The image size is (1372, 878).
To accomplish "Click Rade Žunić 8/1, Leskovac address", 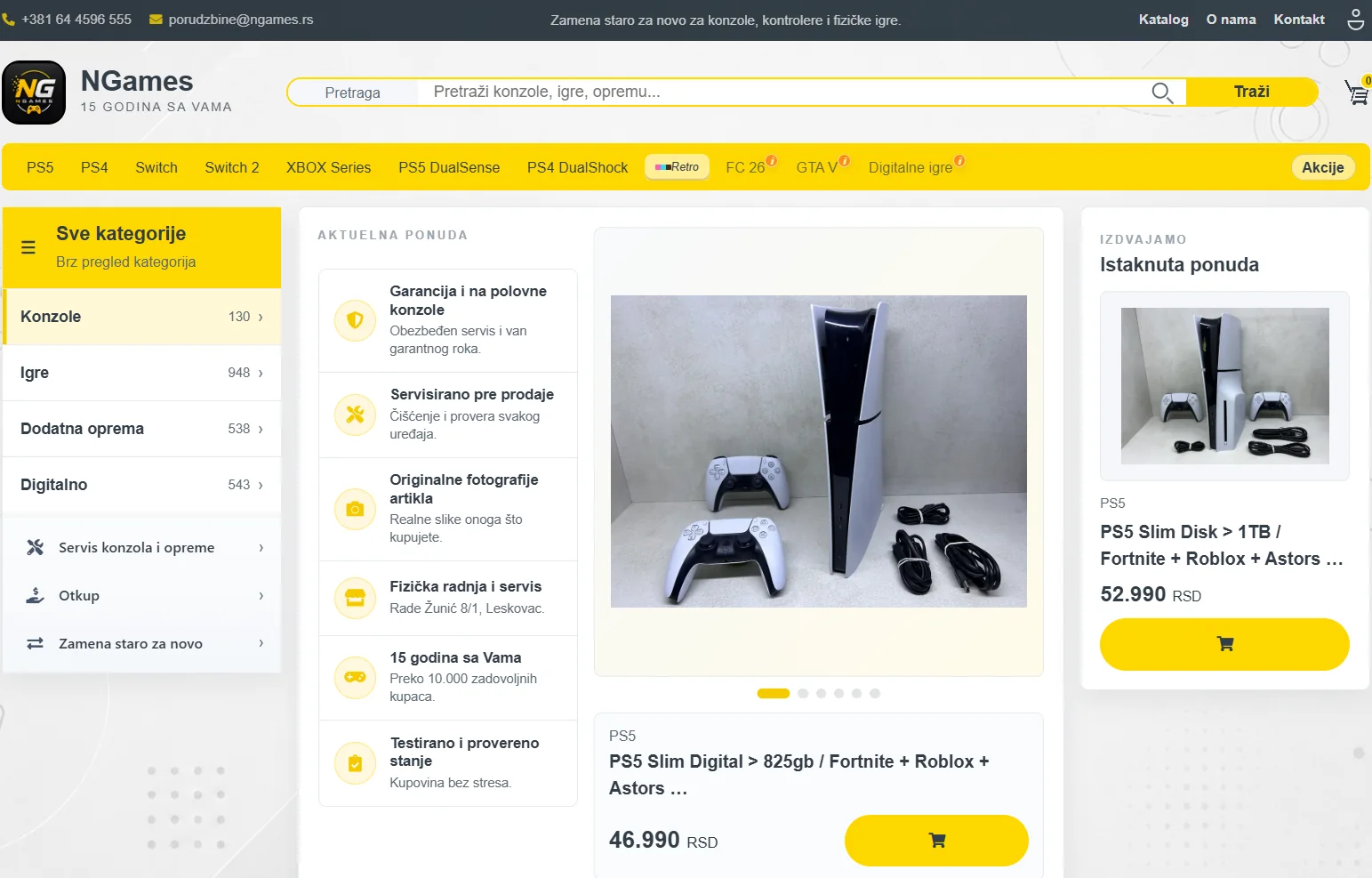I will tap(467, 608).
